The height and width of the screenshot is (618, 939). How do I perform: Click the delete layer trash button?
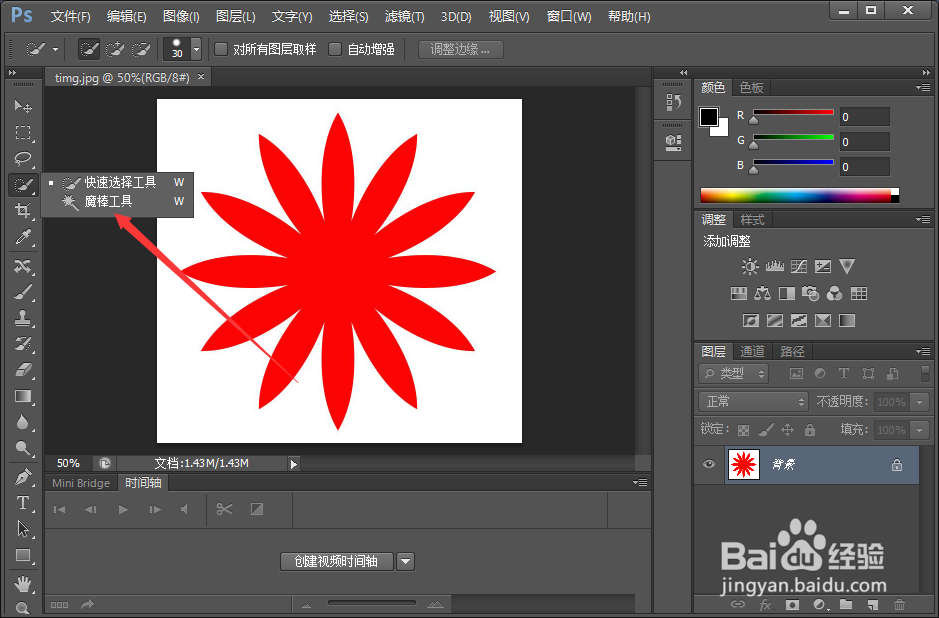pos(899,605)
